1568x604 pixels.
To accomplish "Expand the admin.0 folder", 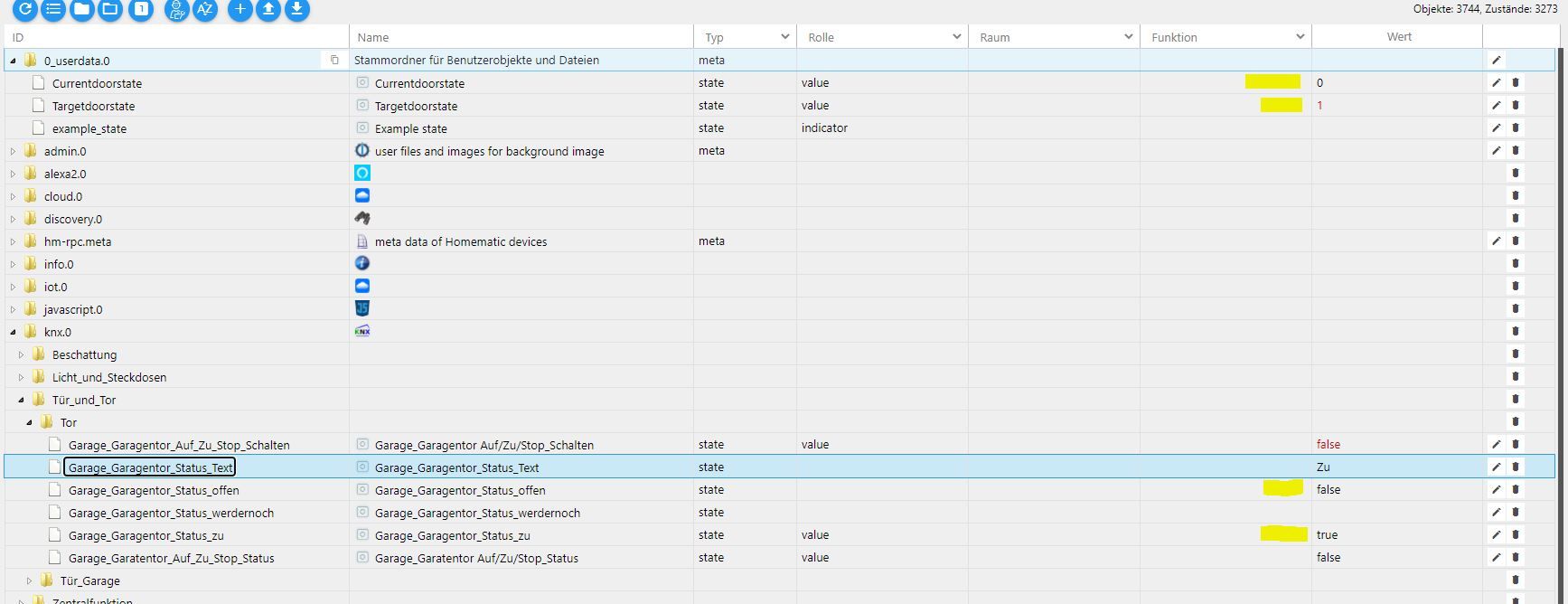I will point(14,151).
